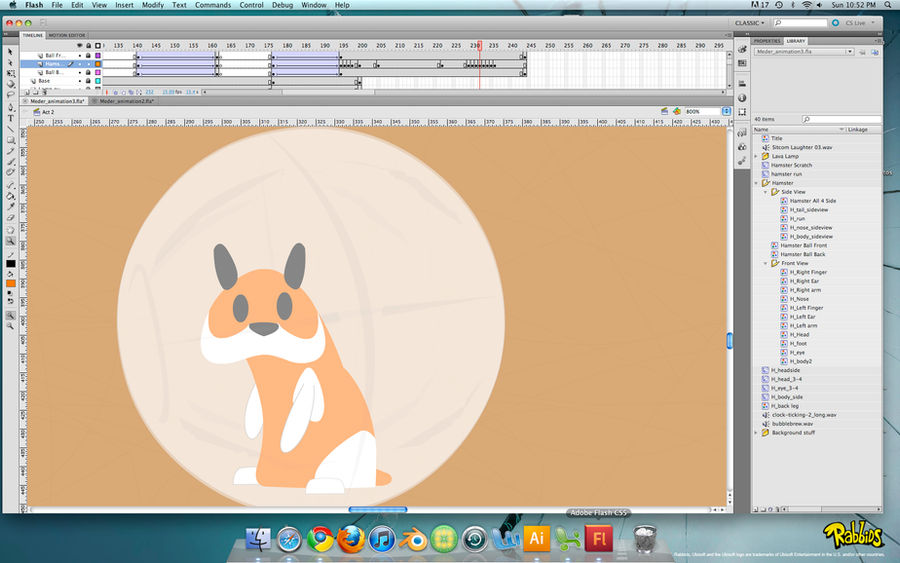Select the Subselection tool

coord(10,63)
